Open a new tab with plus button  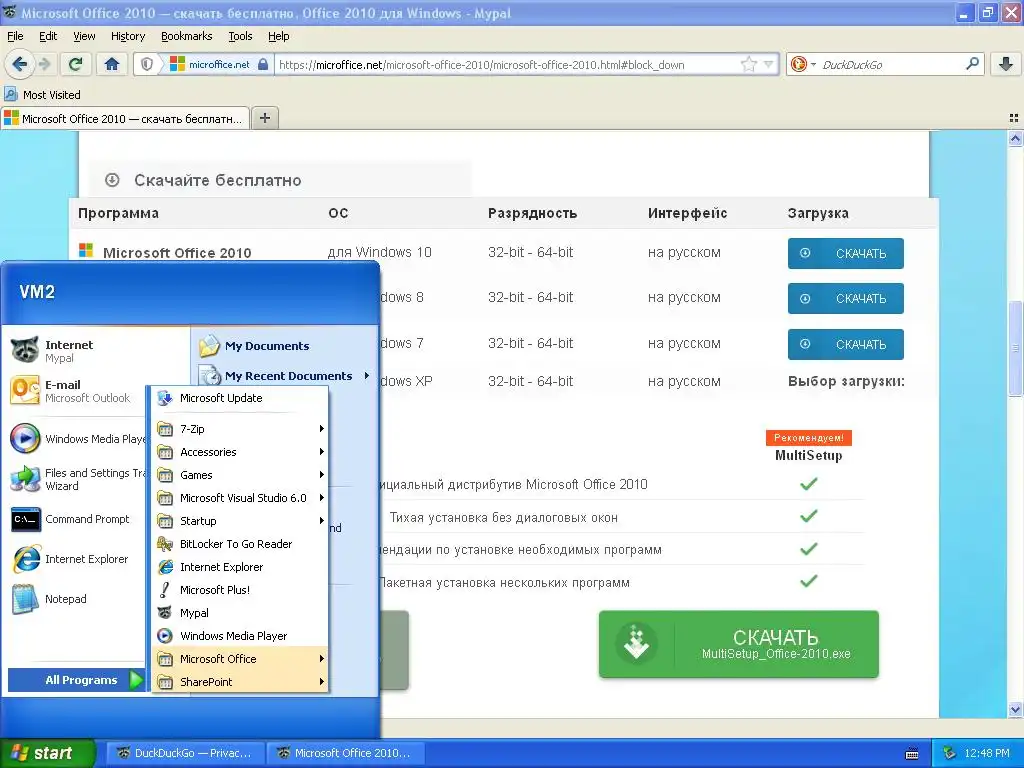(x=264, y=118)
